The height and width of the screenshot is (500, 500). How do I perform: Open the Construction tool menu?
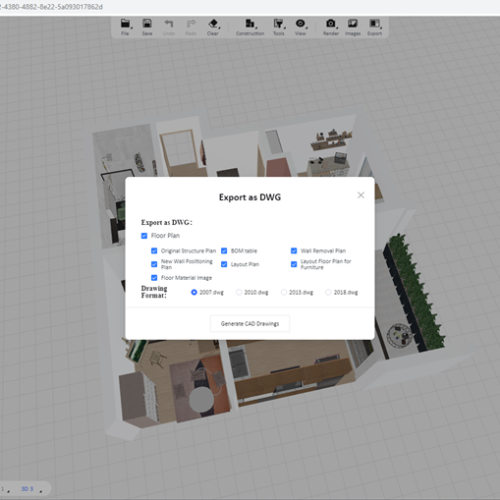[250, 27]
